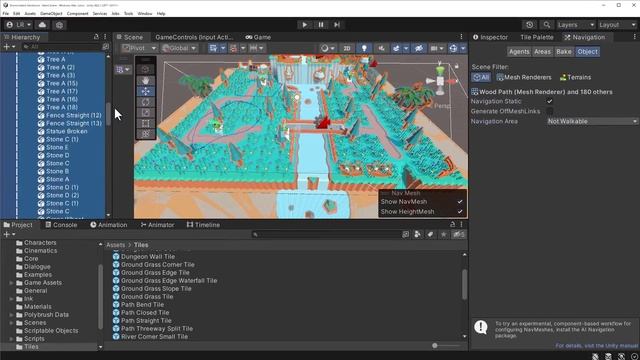Open the Window menu
Viewport: 640px width, 360px height.
tap(144, 13)
